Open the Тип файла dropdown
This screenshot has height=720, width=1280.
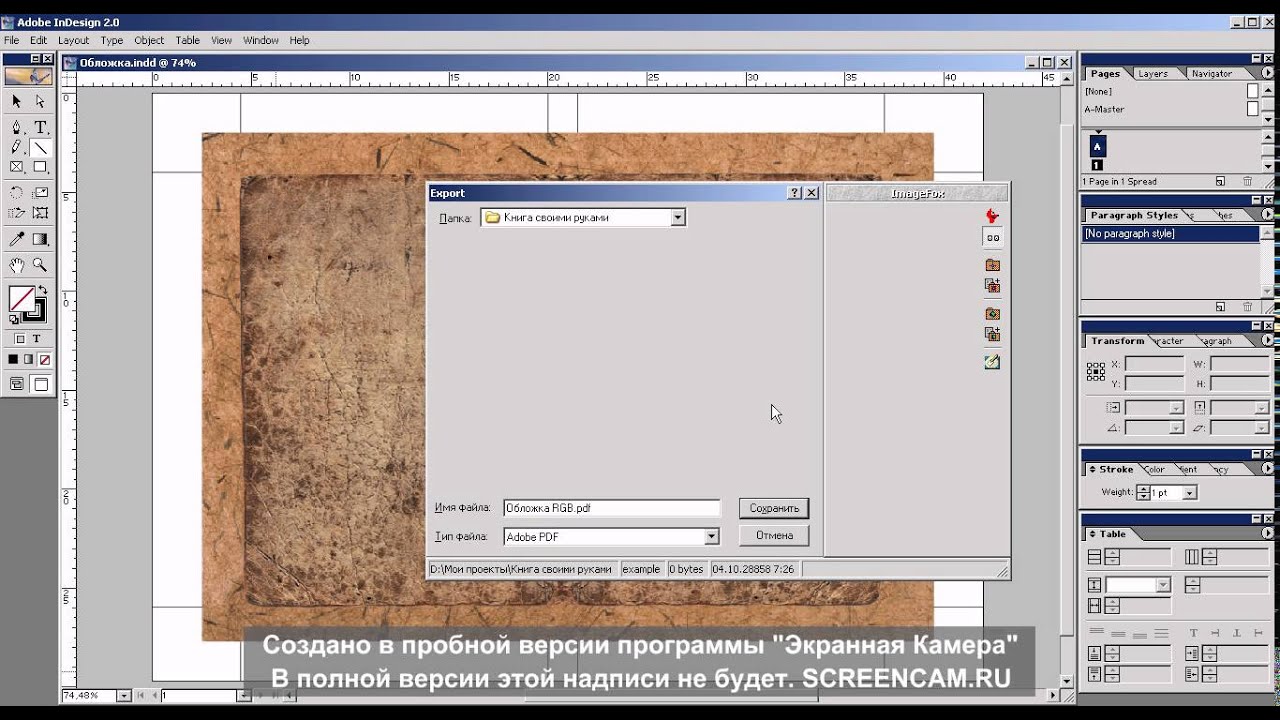point(711,537)
